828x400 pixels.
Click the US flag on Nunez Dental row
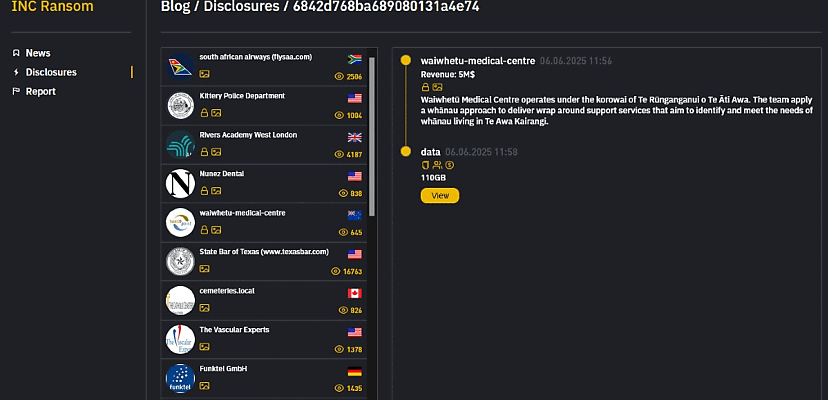point(355,176)
